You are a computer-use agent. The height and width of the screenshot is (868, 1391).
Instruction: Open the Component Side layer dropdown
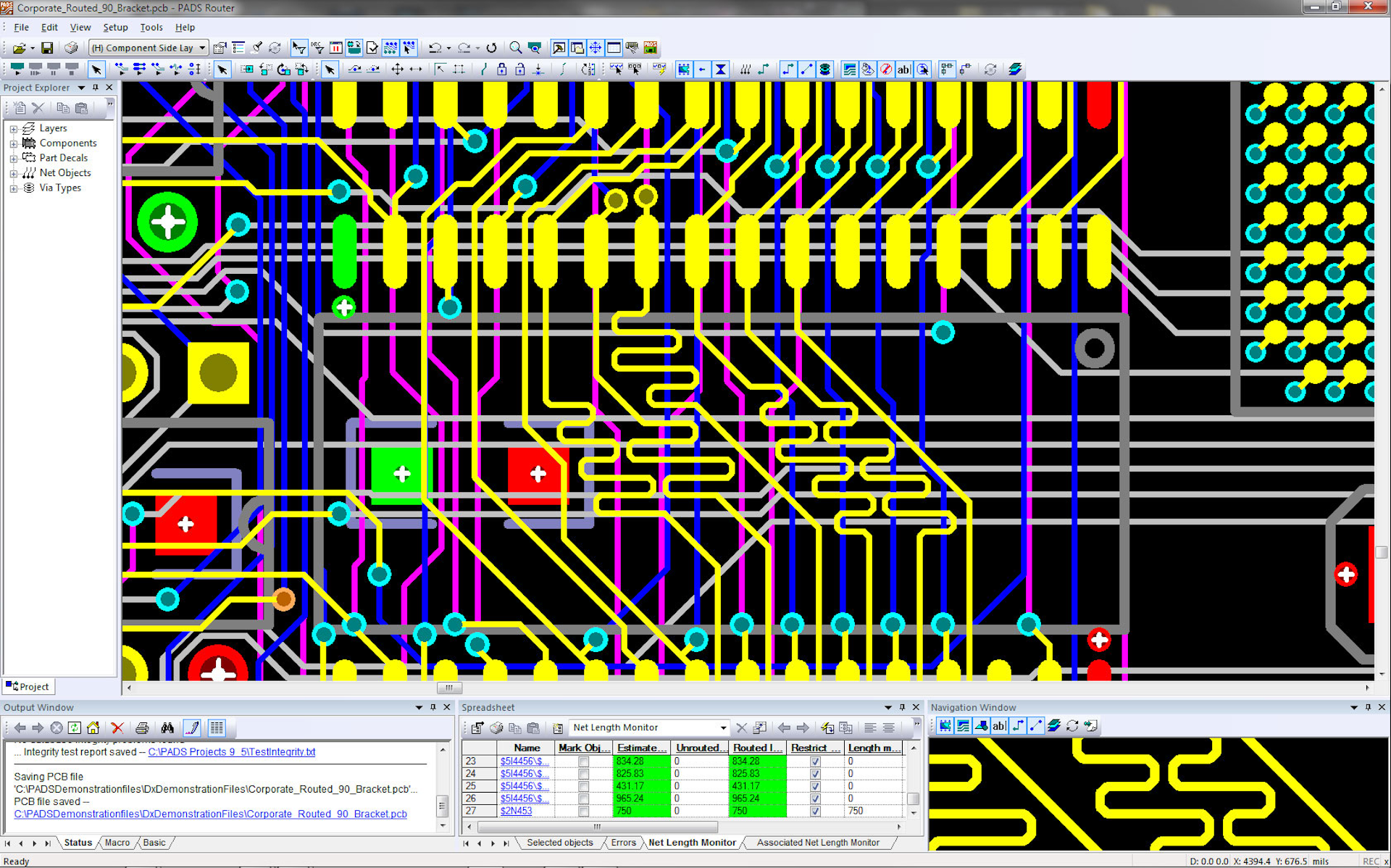point(202,48)
